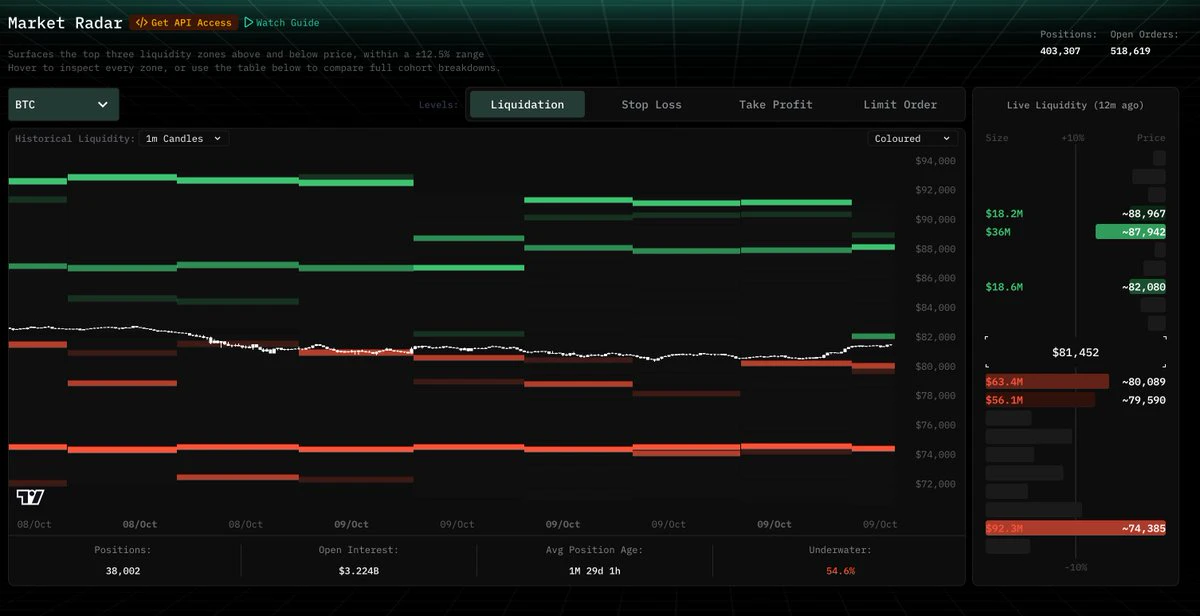Expand the 1m Candles interval dropdown
Screen dimensions: 1200x616
click(x=184, y=138)
